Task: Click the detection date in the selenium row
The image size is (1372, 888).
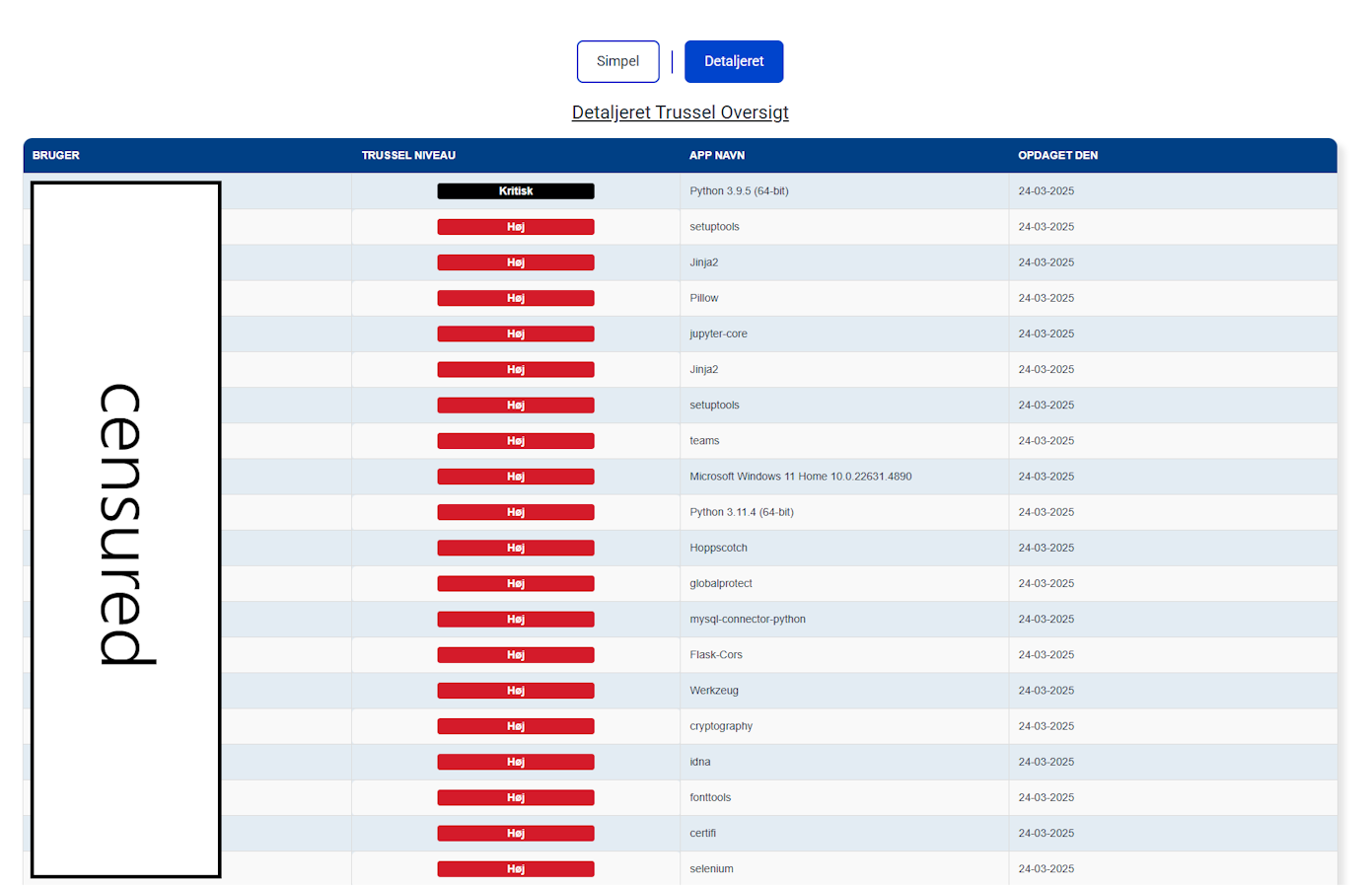Action: pyautogui.click(x=1046, y=869)
